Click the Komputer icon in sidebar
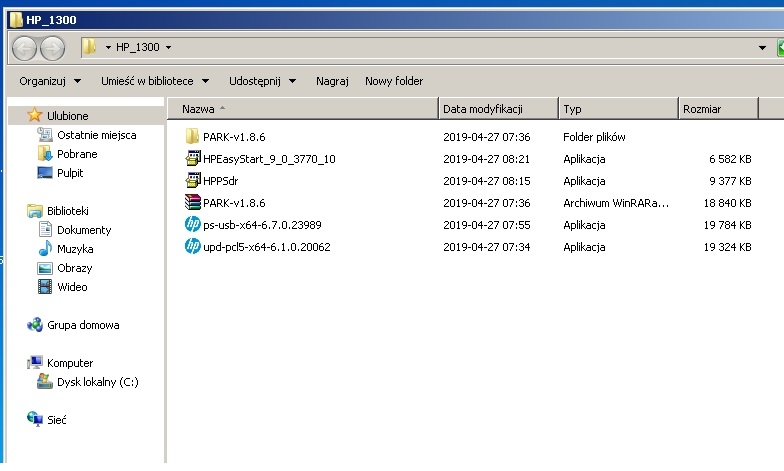This screenshot has width=784, height=471. [x=34, y=362]
